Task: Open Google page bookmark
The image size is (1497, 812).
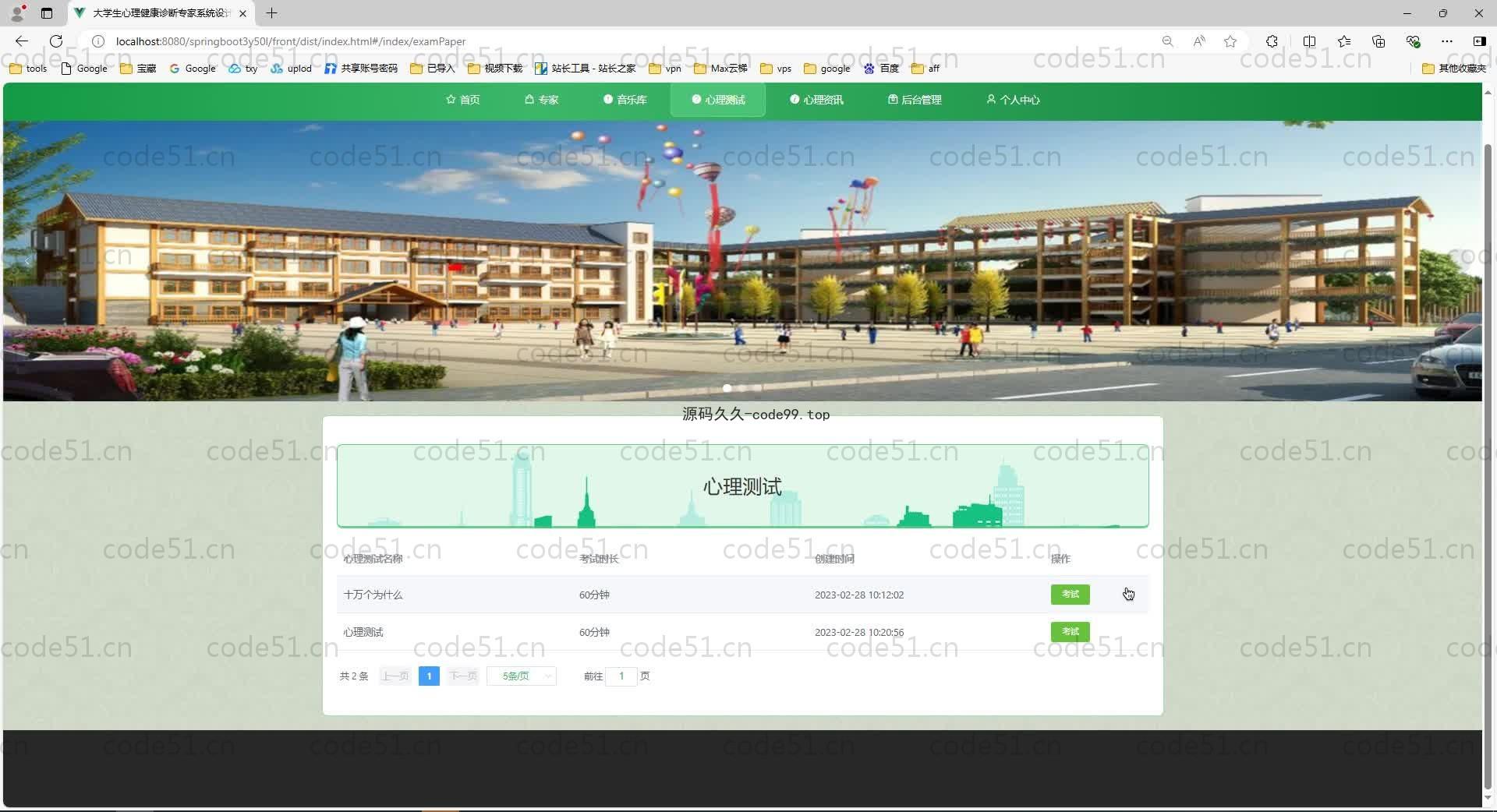Action: point(84,69)
